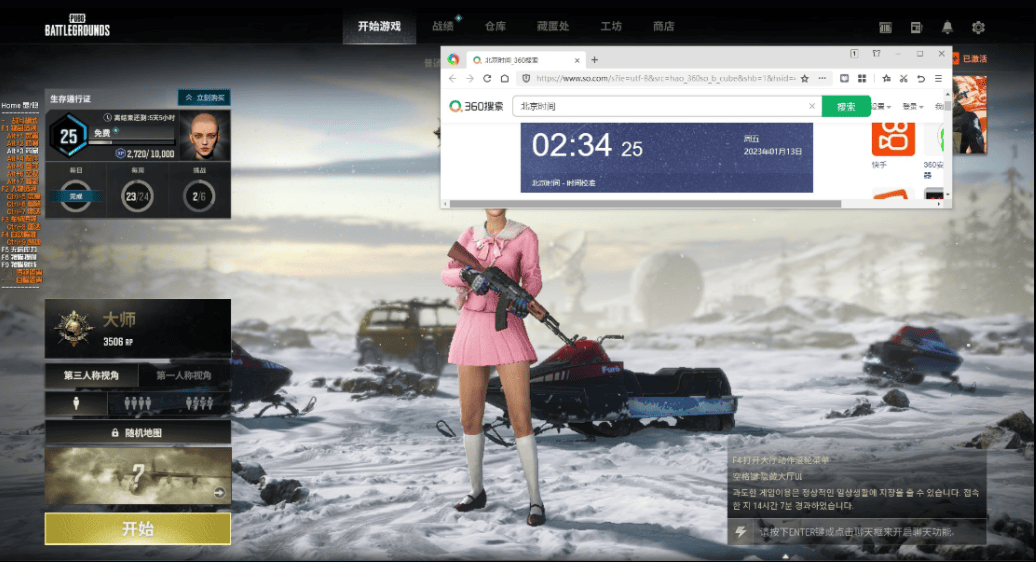
Task: Open the 挑战 missions 2/6 circle
Action: [x=199, y=196]
